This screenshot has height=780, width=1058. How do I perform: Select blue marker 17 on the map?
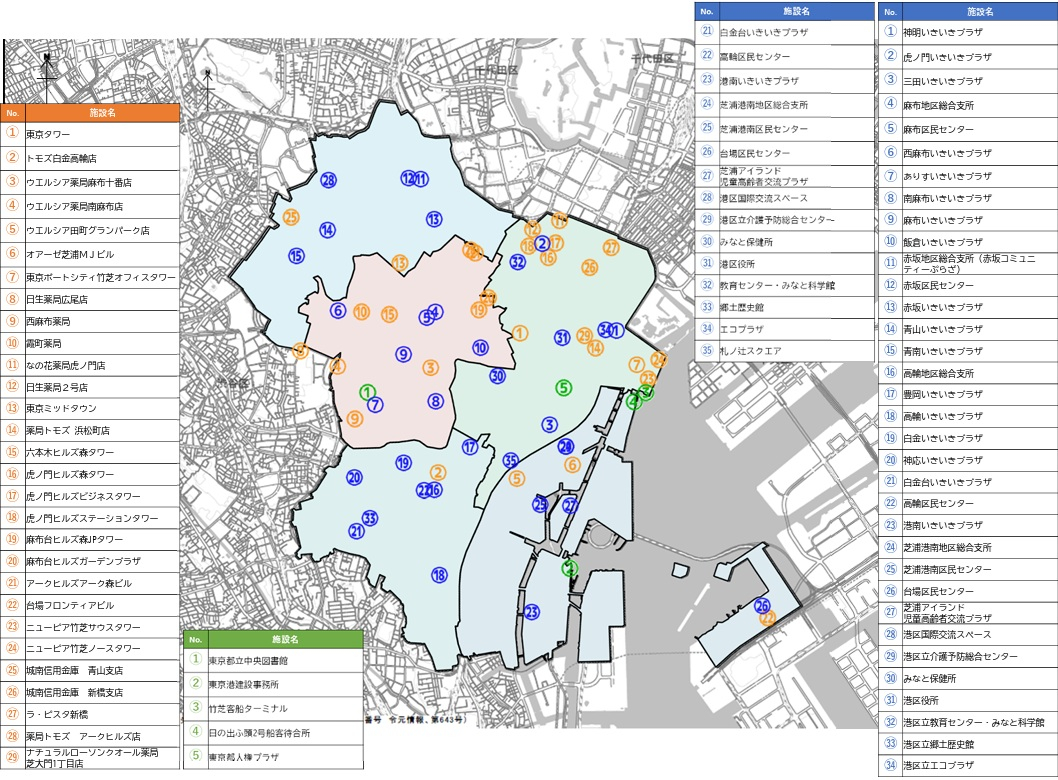point(470,447)
